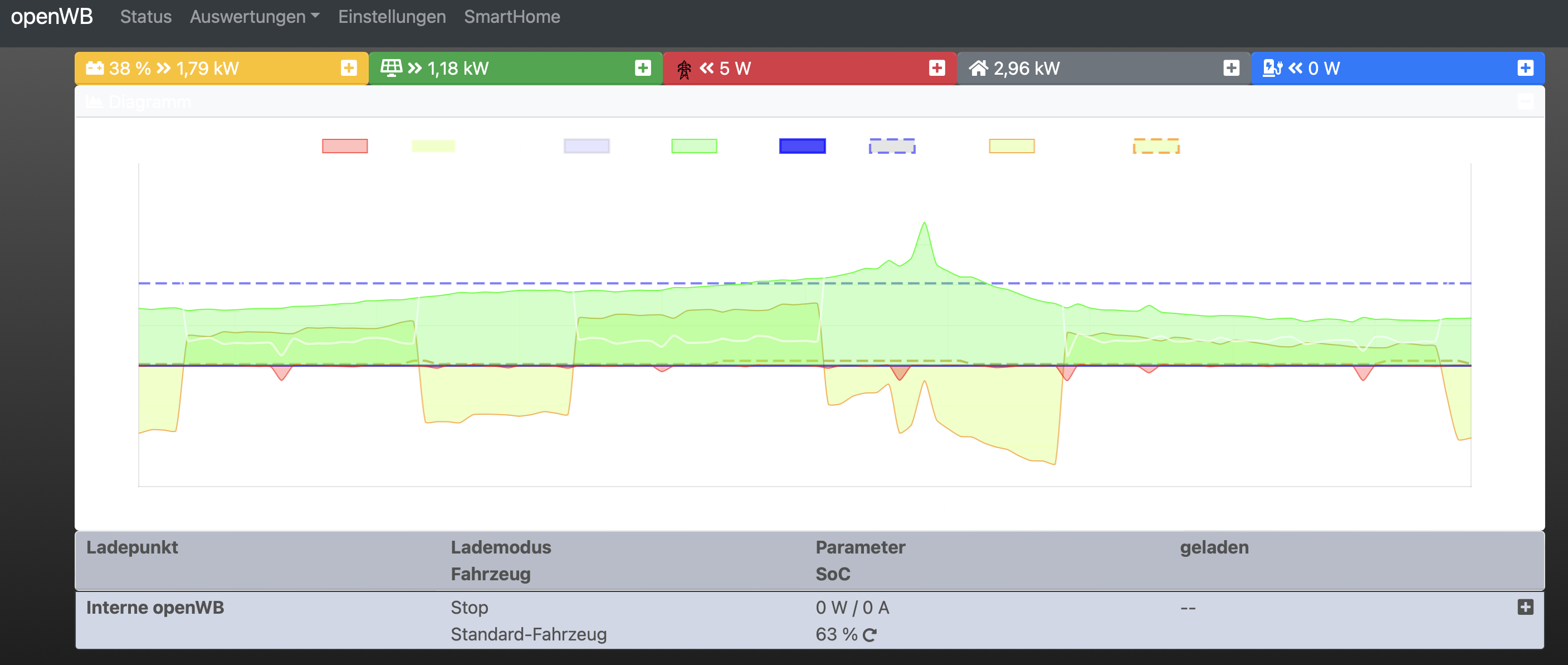
Task: Go to Einstellungen in navbar
Action: [392, 16]
